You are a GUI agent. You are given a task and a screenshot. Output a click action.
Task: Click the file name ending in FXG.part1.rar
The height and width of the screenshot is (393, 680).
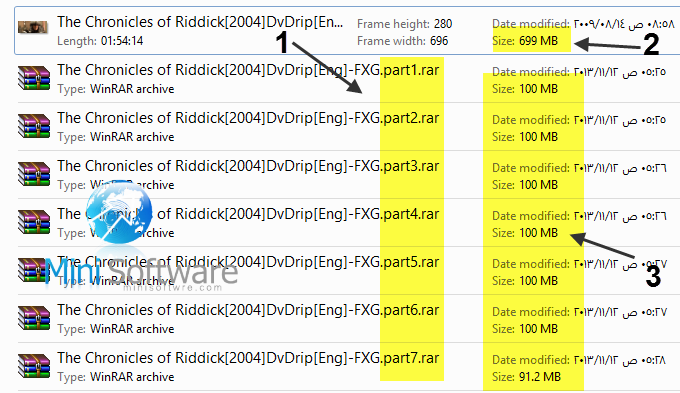pos(248,70)
